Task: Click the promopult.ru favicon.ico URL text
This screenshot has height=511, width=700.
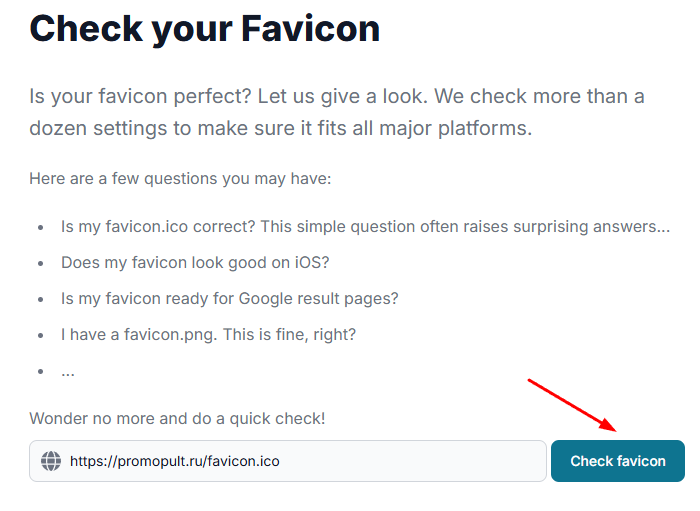Action: [175, 461]
